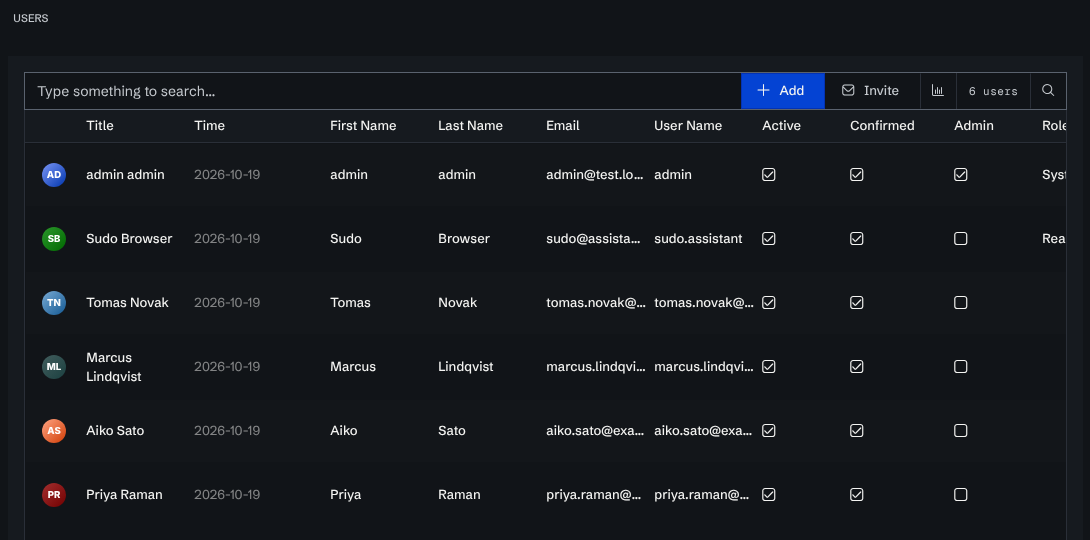Toggle Active checkbox for Tomas Novak
This screenshot has width=1090, height=540.
(769, 302)
